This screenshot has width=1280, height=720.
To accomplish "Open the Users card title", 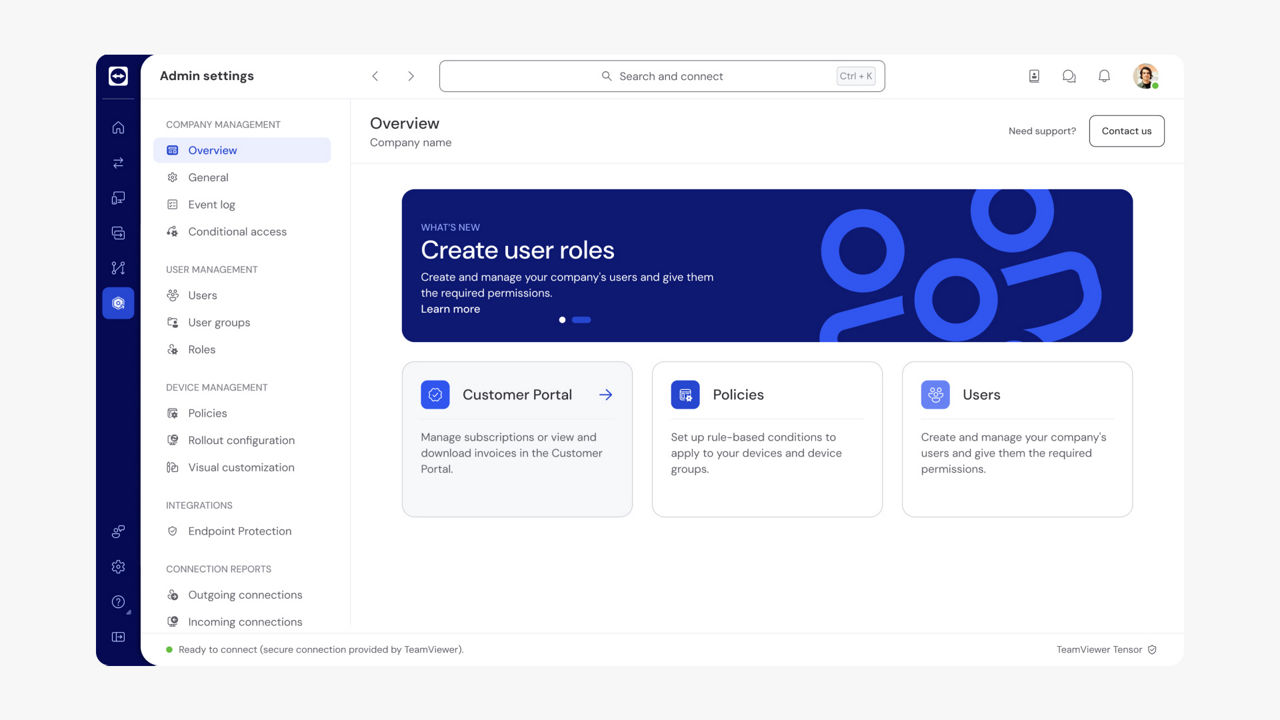I will [x=981, y=395].
